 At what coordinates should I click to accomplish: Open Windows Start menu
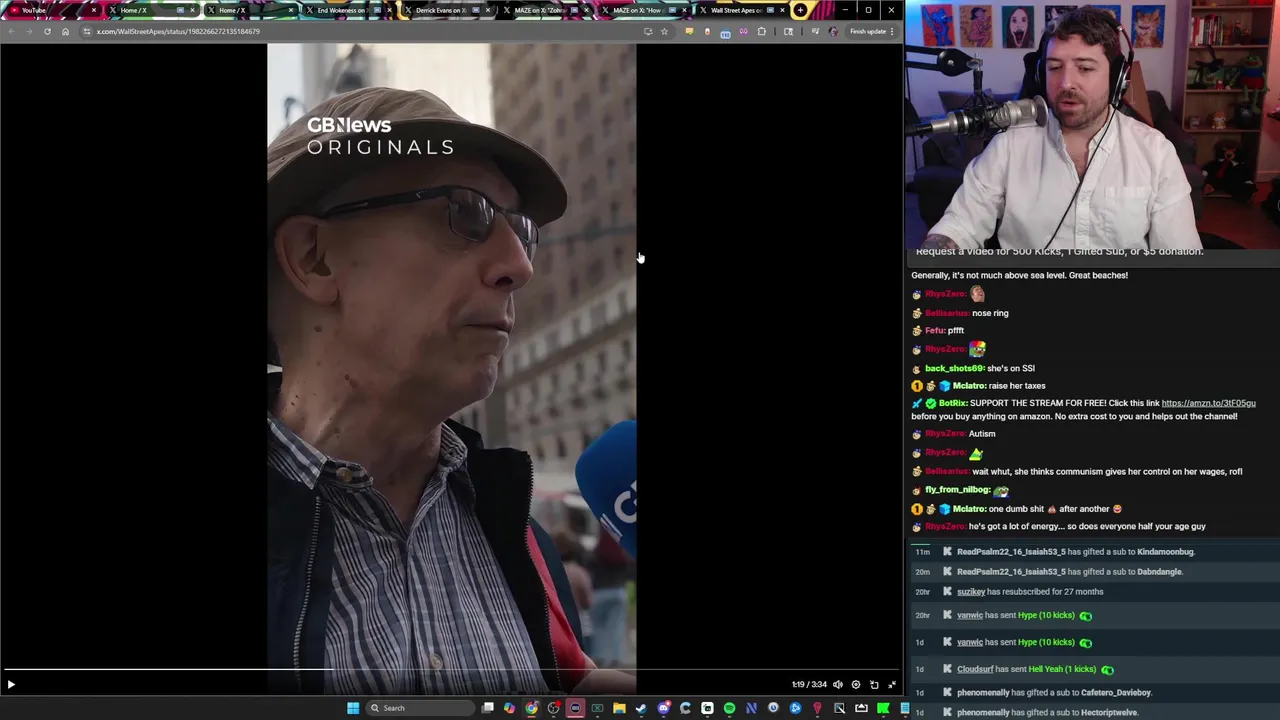pyautogui.click(x=353, y=708)
